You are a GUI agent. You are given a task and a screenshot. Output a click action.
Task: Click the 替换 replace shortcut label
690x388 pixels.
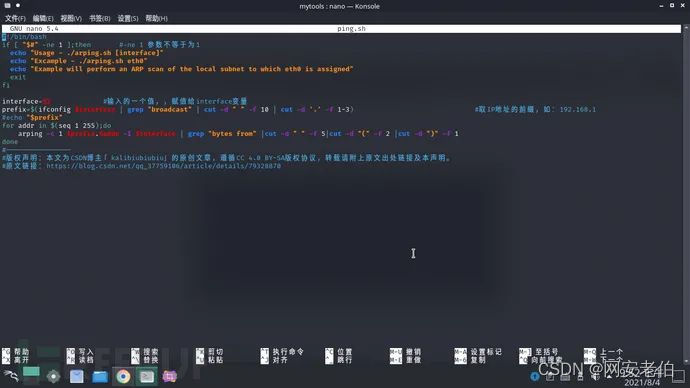click(150, 360)
